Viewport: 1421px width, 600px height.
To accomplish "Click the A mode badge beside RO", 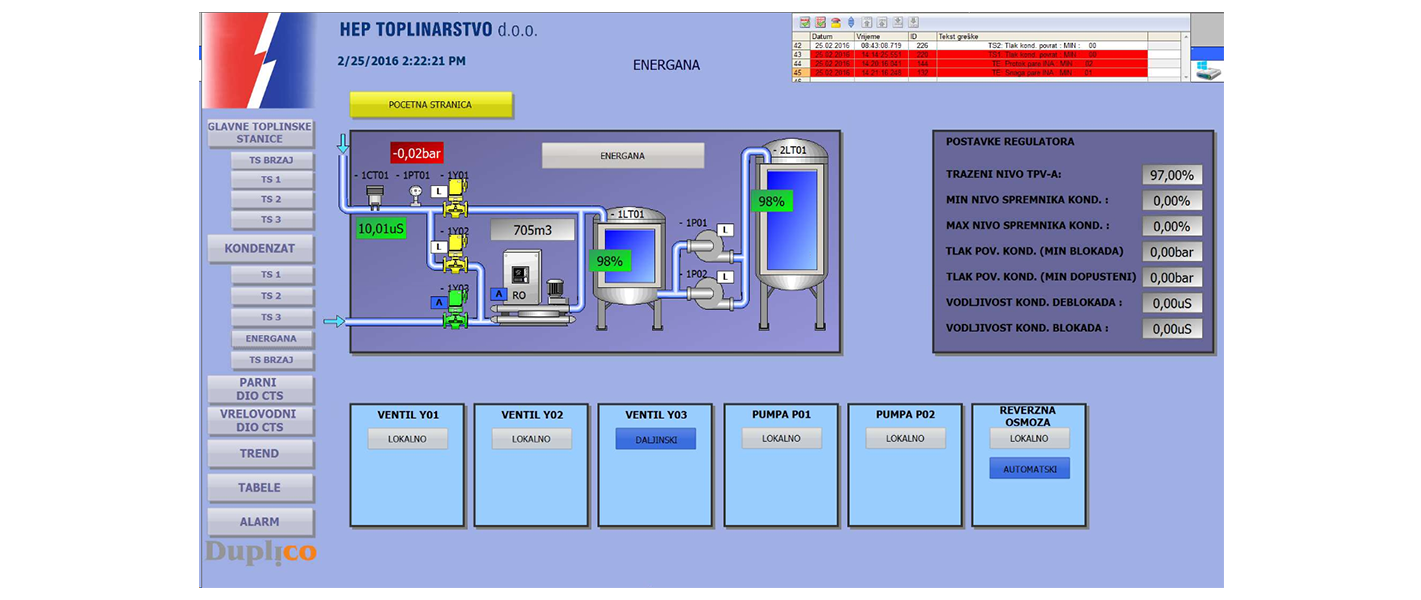I will 499,294.
